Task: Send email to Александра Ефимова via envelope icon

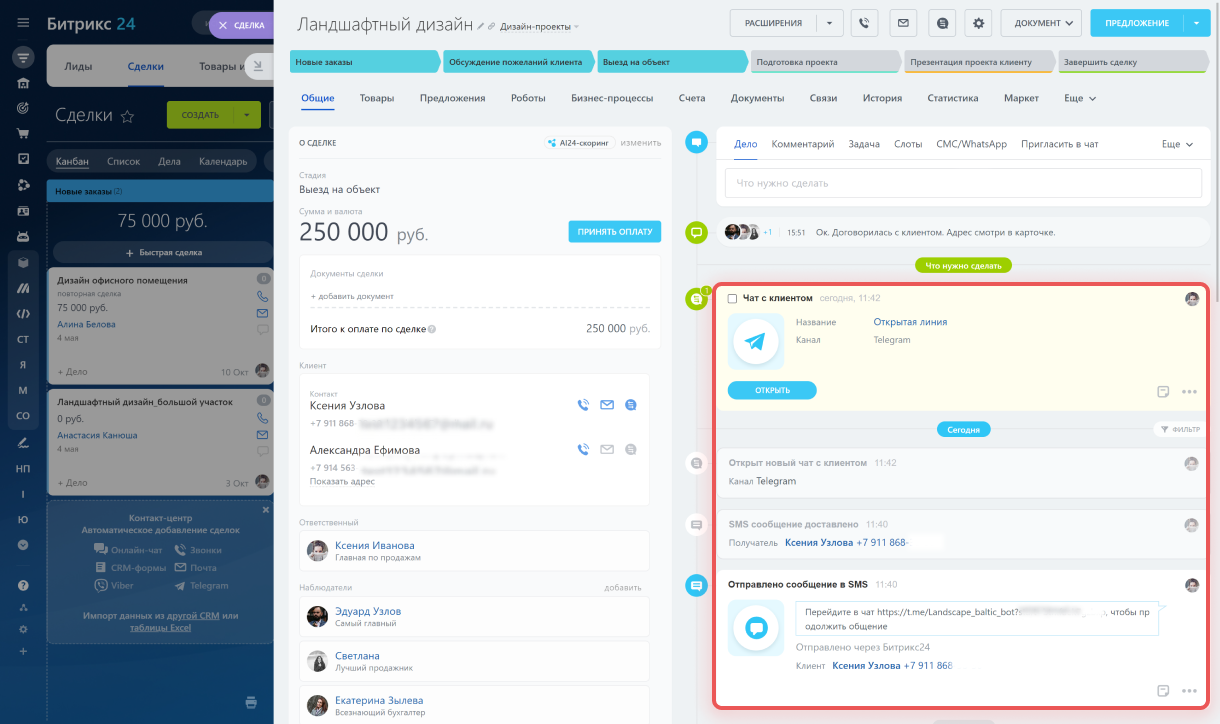Action: 607,450
